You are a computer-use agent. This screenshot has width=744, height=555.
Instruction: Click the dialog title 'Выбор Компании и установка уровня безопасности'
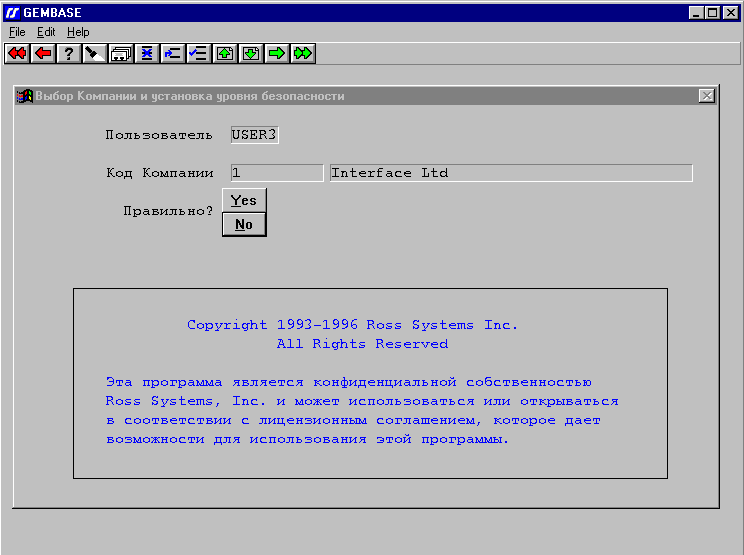click(x=190, y=96)
